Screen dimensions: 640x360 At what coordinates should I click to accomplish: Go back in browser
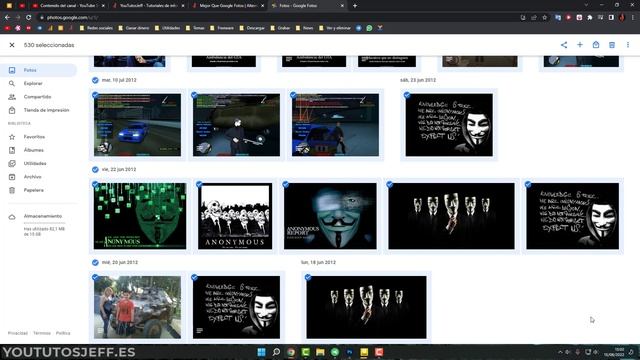pyautogui.click(x=7, y=18)
